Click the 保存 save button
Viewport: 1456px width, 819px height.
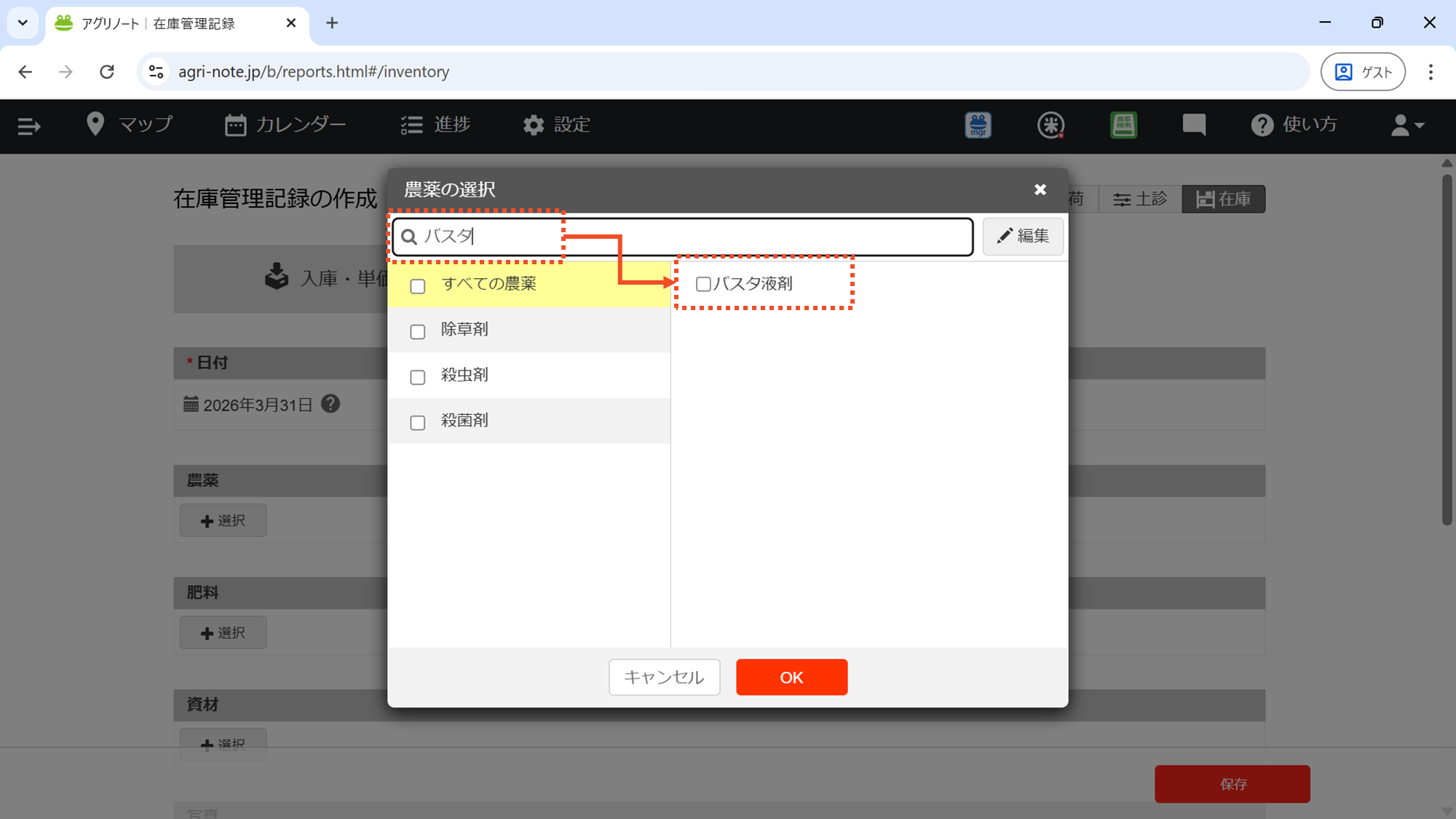(1232, 784)
